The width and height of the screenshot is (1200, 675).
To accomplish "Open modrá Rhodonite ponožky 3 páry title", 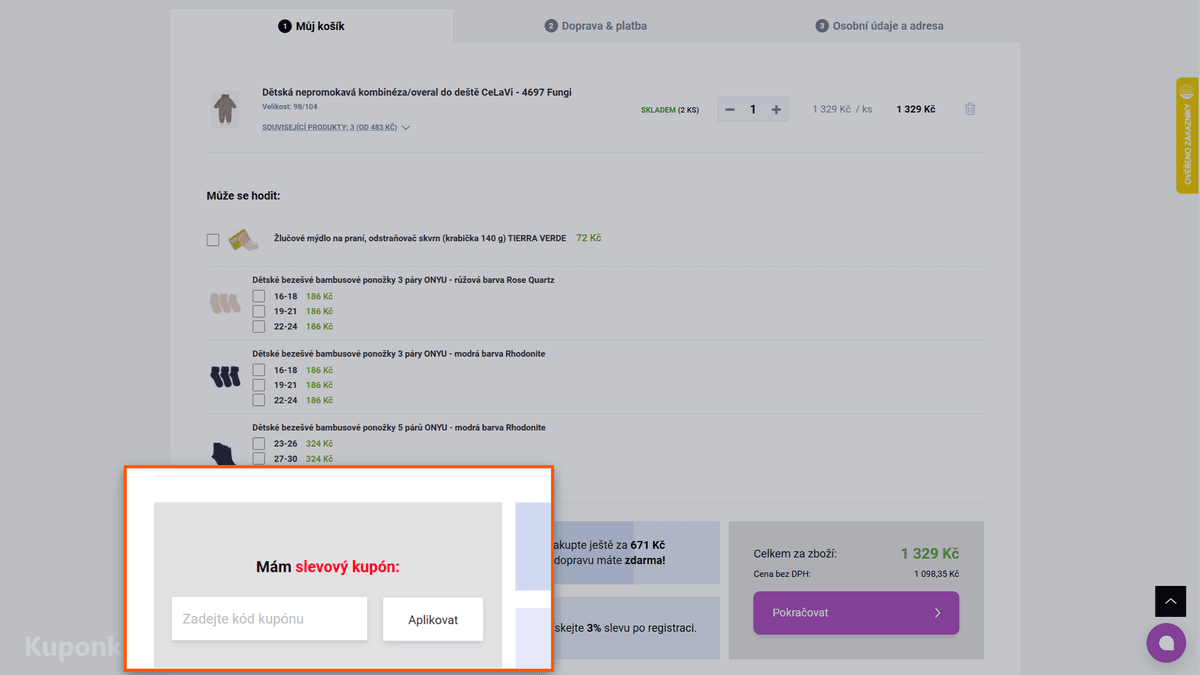I will click(x=399, y=354).
